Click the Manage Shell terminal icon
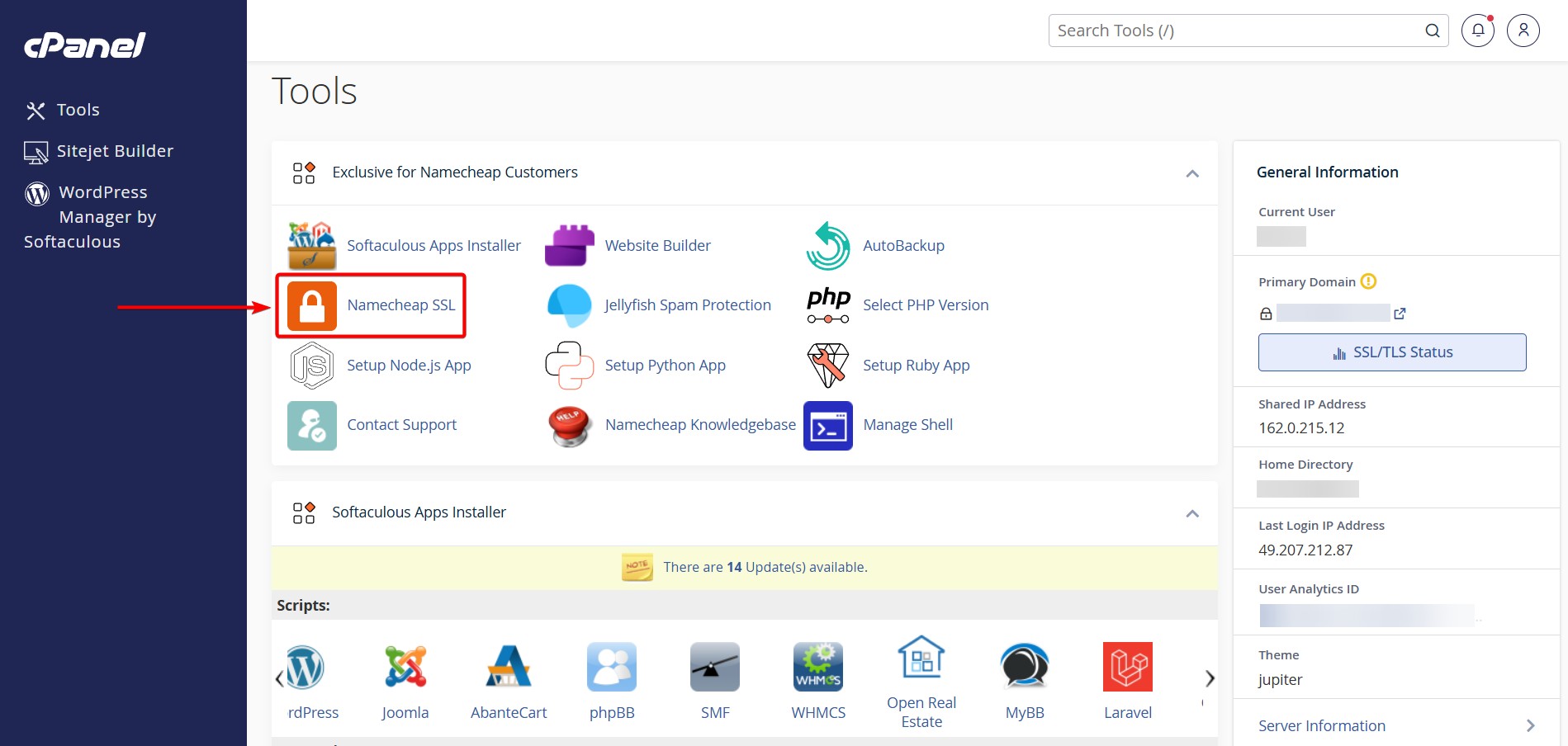The height and width of the screenshot is (746, 1568). pos(828,426)
